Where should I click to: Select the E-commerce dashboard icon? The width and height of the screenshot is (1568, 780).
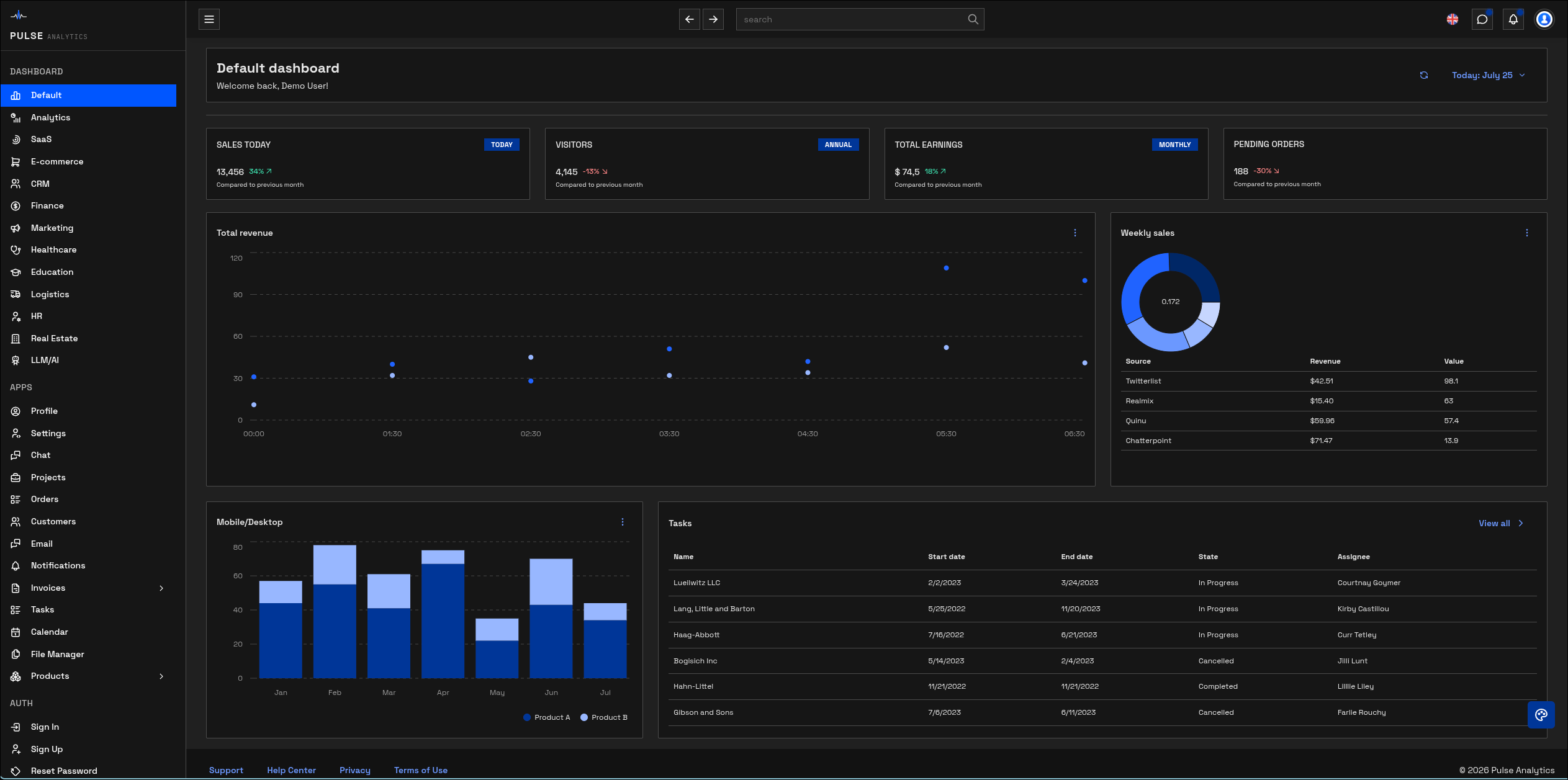pyautogui.click(x=16, y=161)
